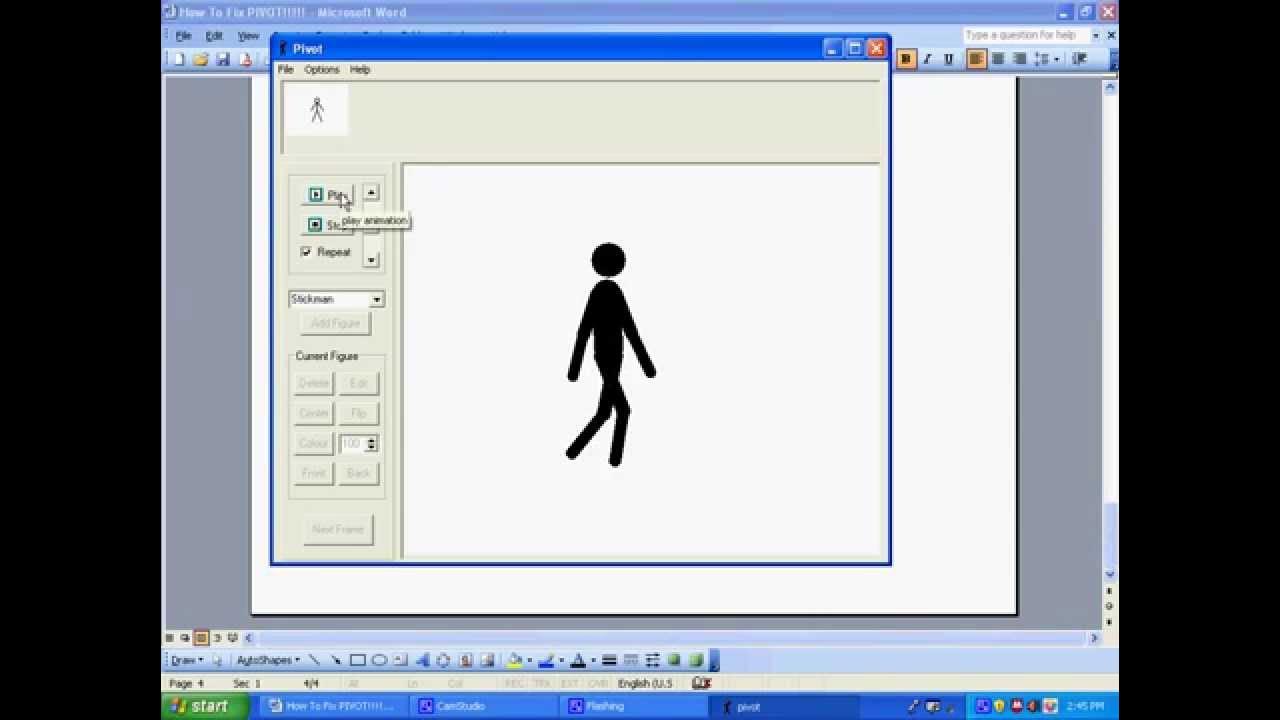Set Align Right in Word toolbar

click(x=1018, y=60)
